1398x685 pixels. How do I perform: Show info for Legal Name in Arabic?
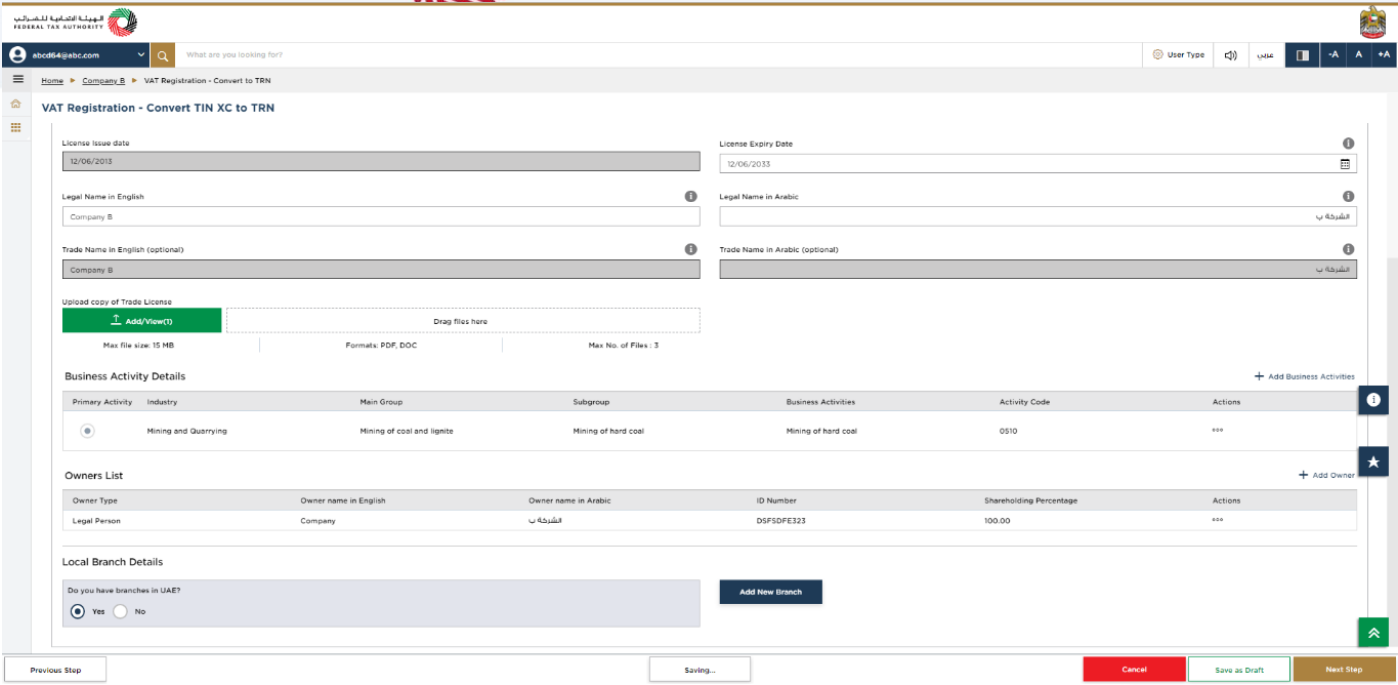1348,196
